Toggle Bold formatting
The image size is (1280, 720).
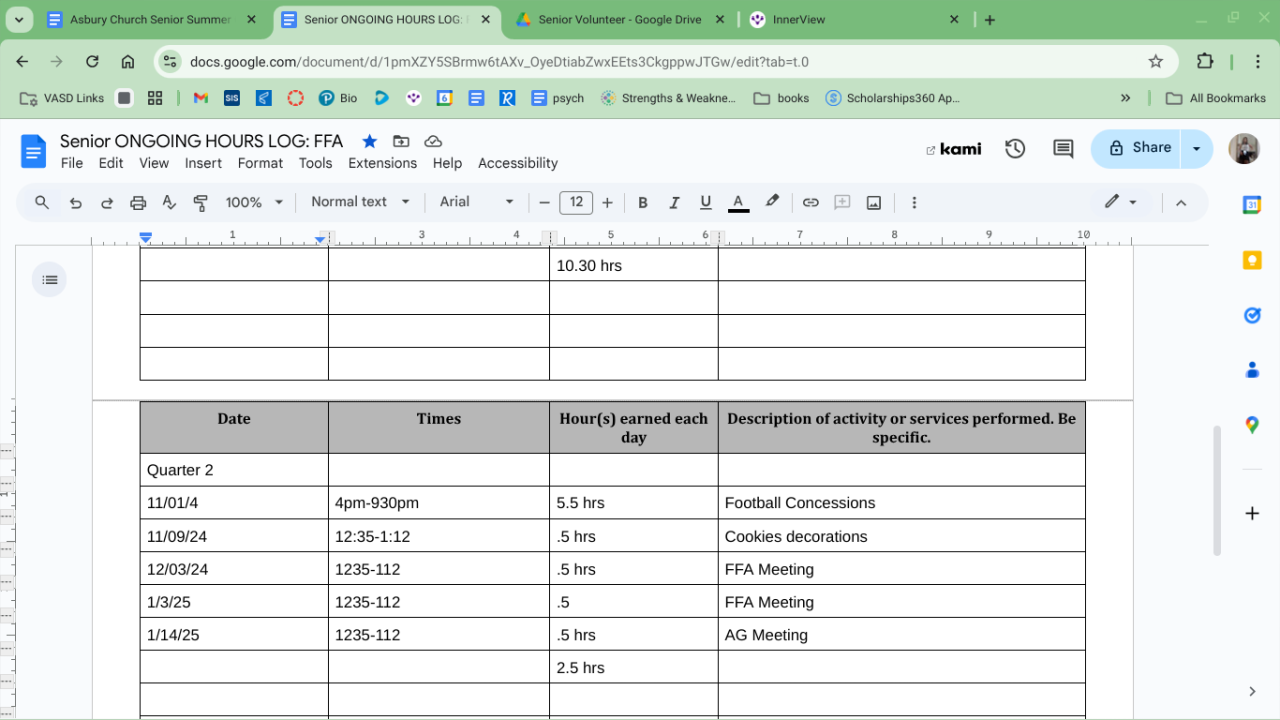(x=643, y=203)
